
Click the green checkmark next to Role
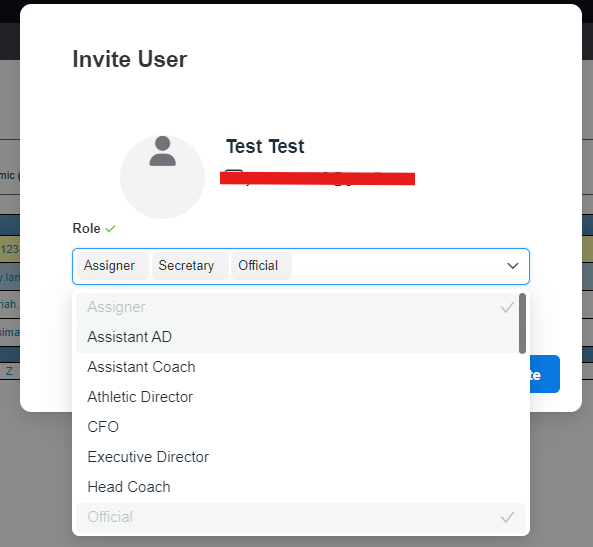(110, 228)
